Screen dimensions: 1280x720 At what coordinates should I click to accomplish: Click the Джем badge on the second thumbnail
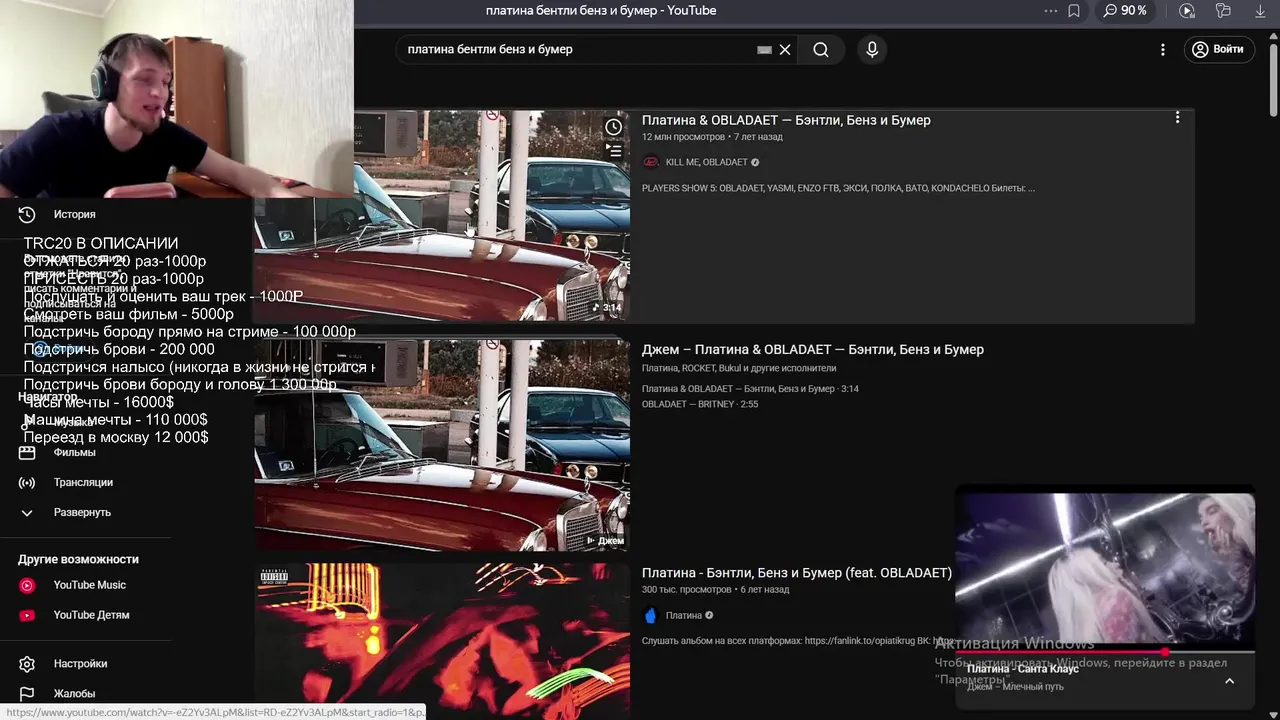605,540
